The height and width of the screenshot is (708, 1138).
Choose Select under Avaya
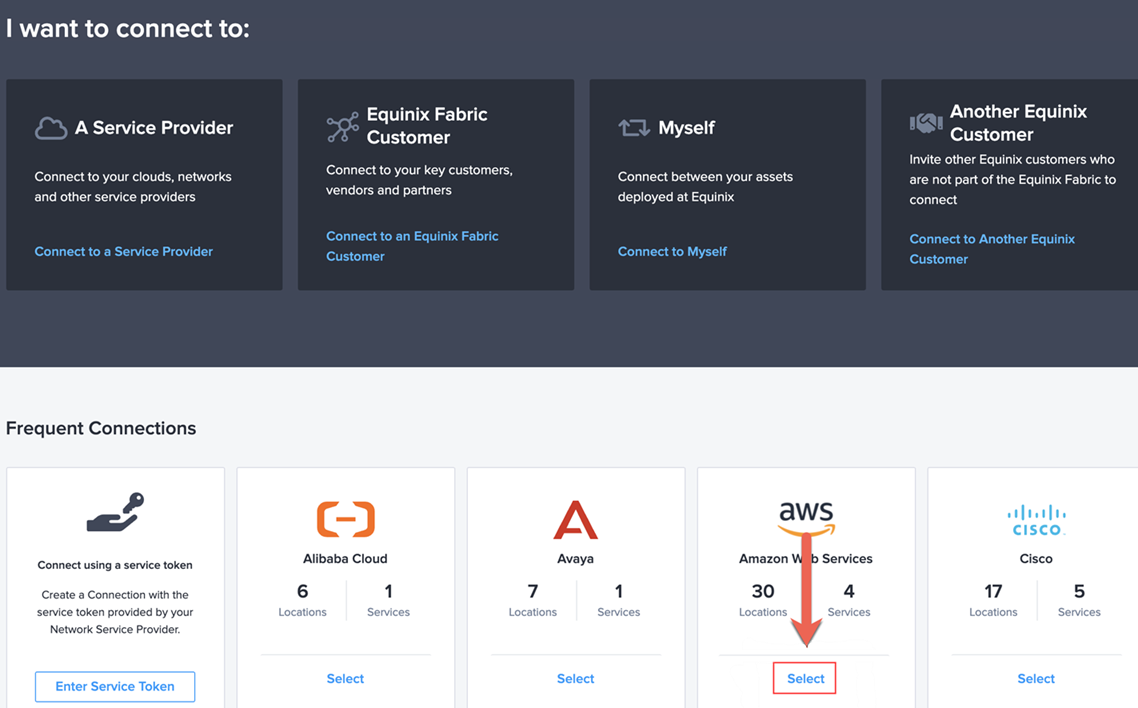click(x=576, y=678)
